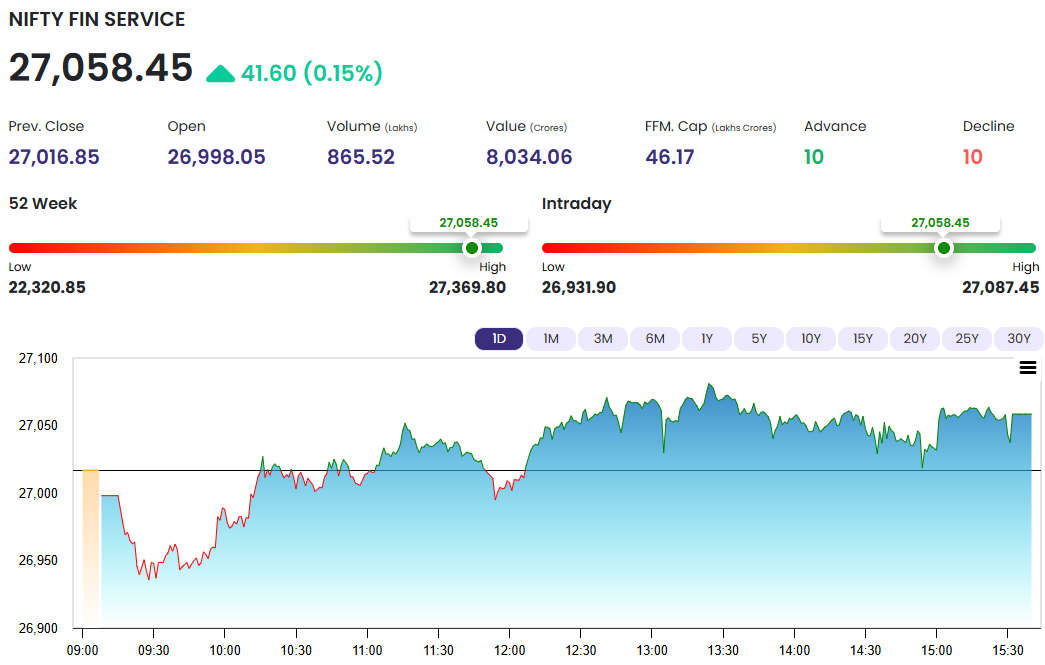Switch chart to 5Y range
Viewport: 1045px width, 665px height.
click(x=759, y=338)
